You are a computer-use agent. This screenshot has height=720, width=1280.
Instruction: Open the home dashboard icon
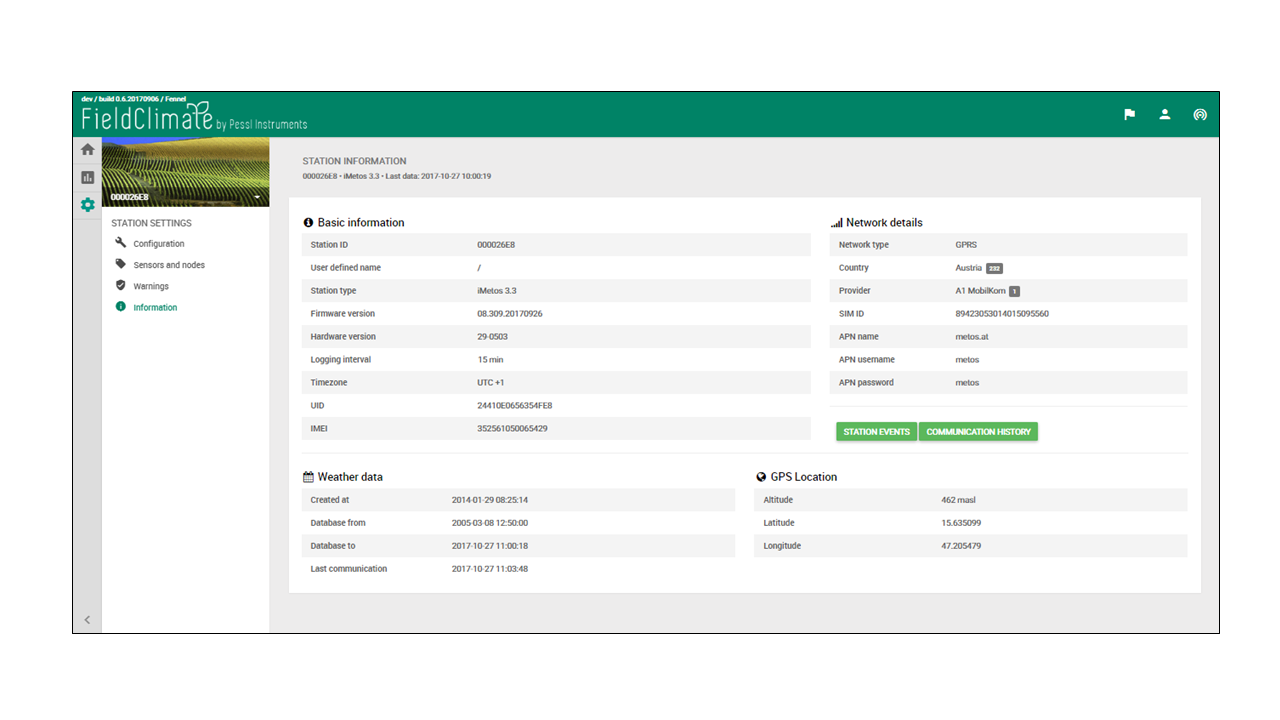coord(88,150)
